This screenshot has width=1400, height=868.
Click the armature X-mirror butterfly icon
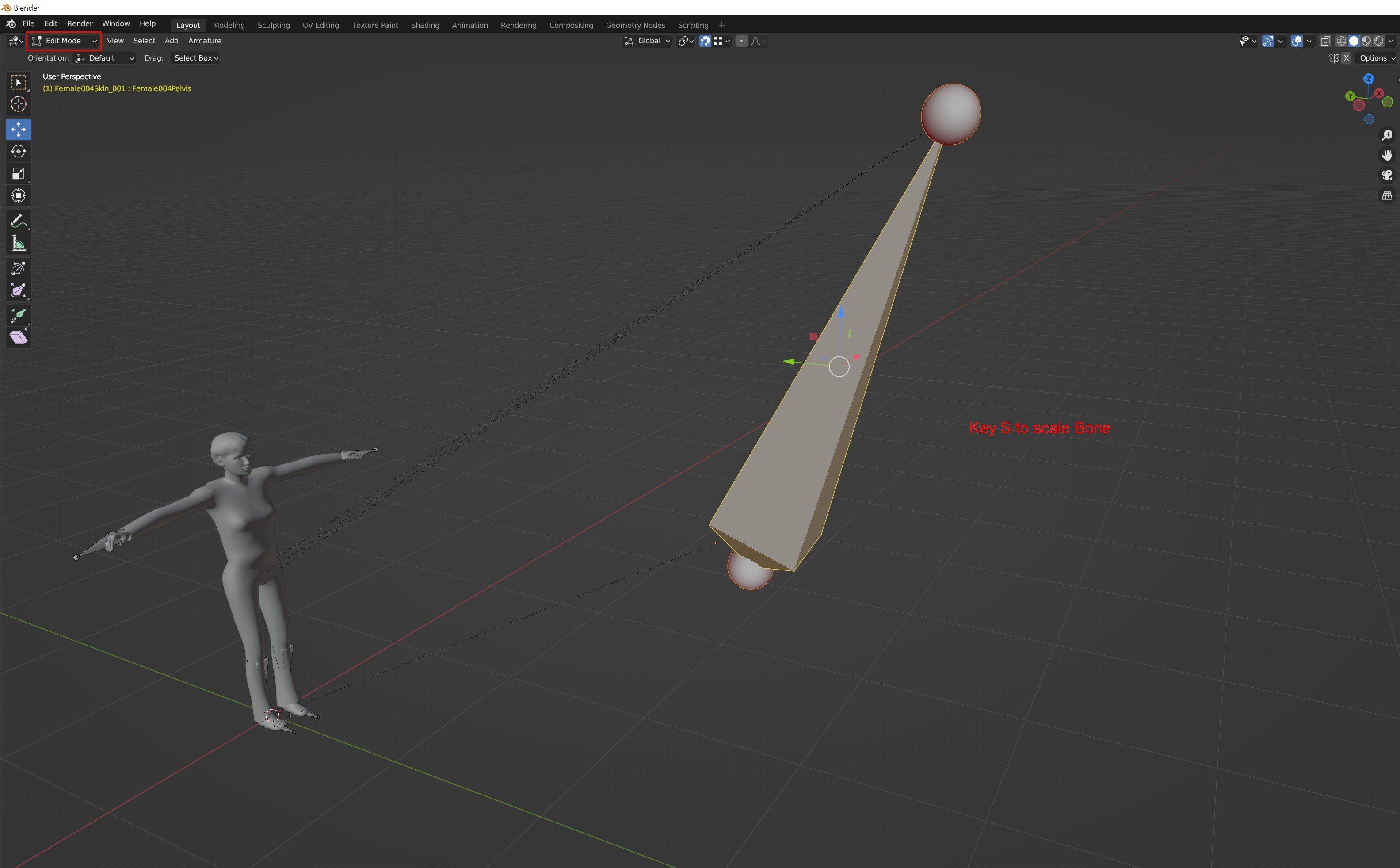pos(1334,58)
